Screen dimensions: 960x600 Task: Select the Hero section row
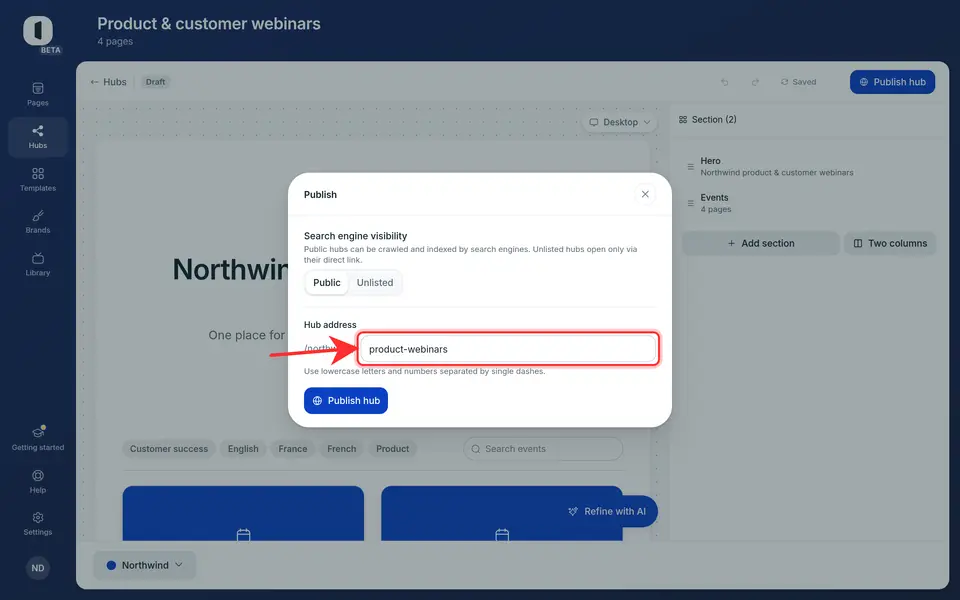click(809, 167)
